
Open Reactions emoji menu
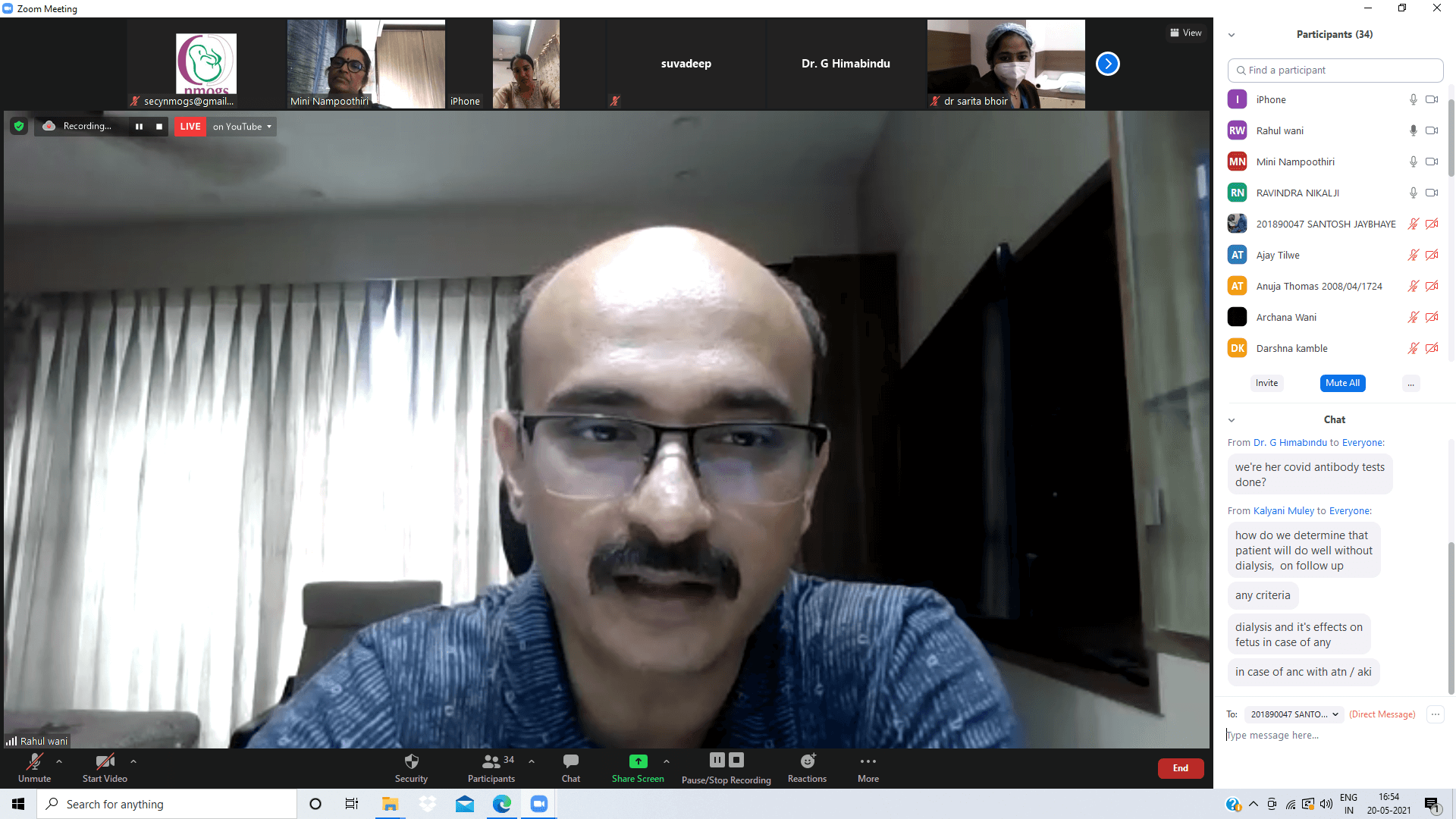(808, 761)
